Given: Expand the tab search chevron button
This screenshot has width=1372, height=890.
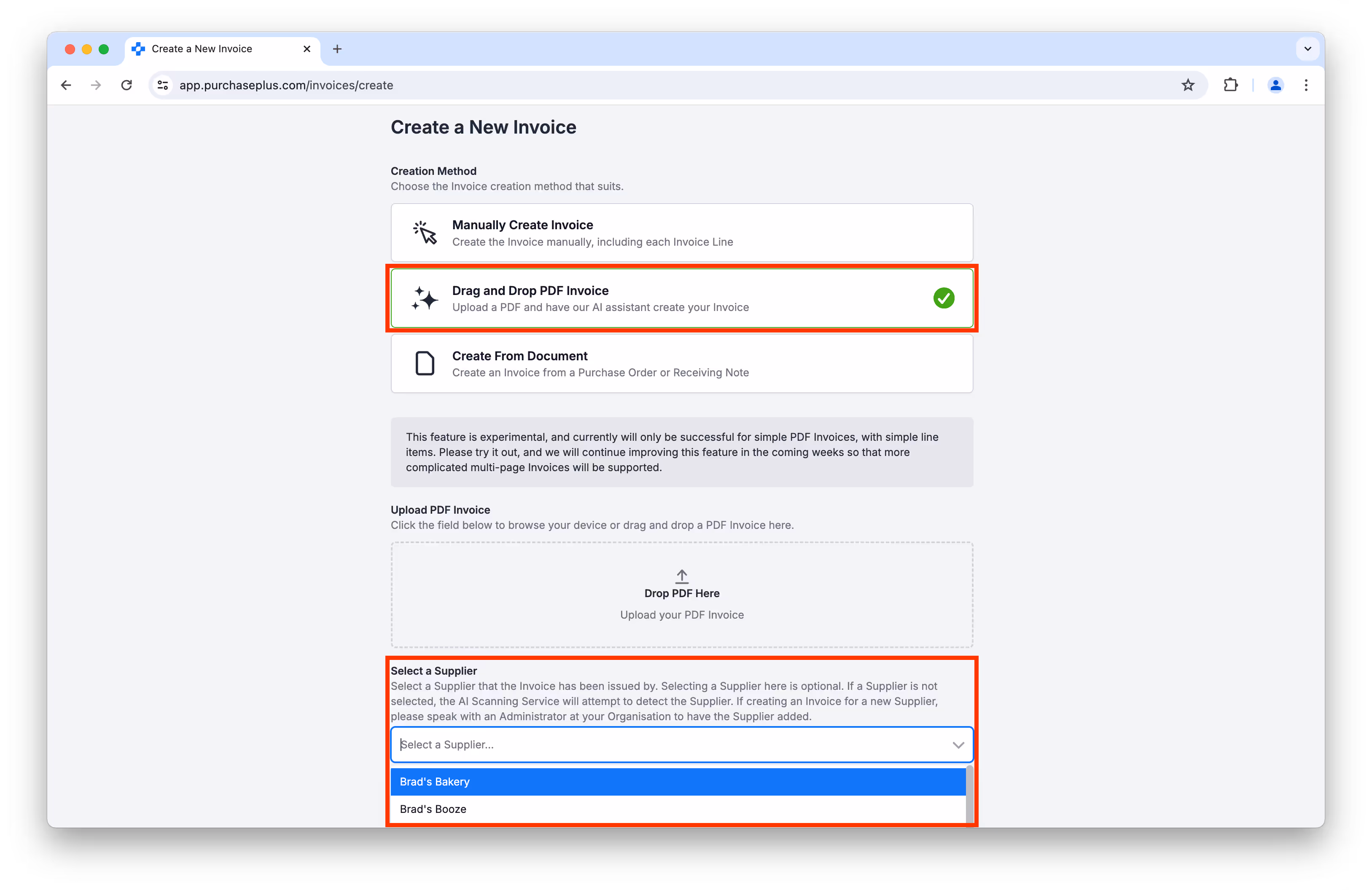Looking at the screenshot, I should coord(1307,49).
